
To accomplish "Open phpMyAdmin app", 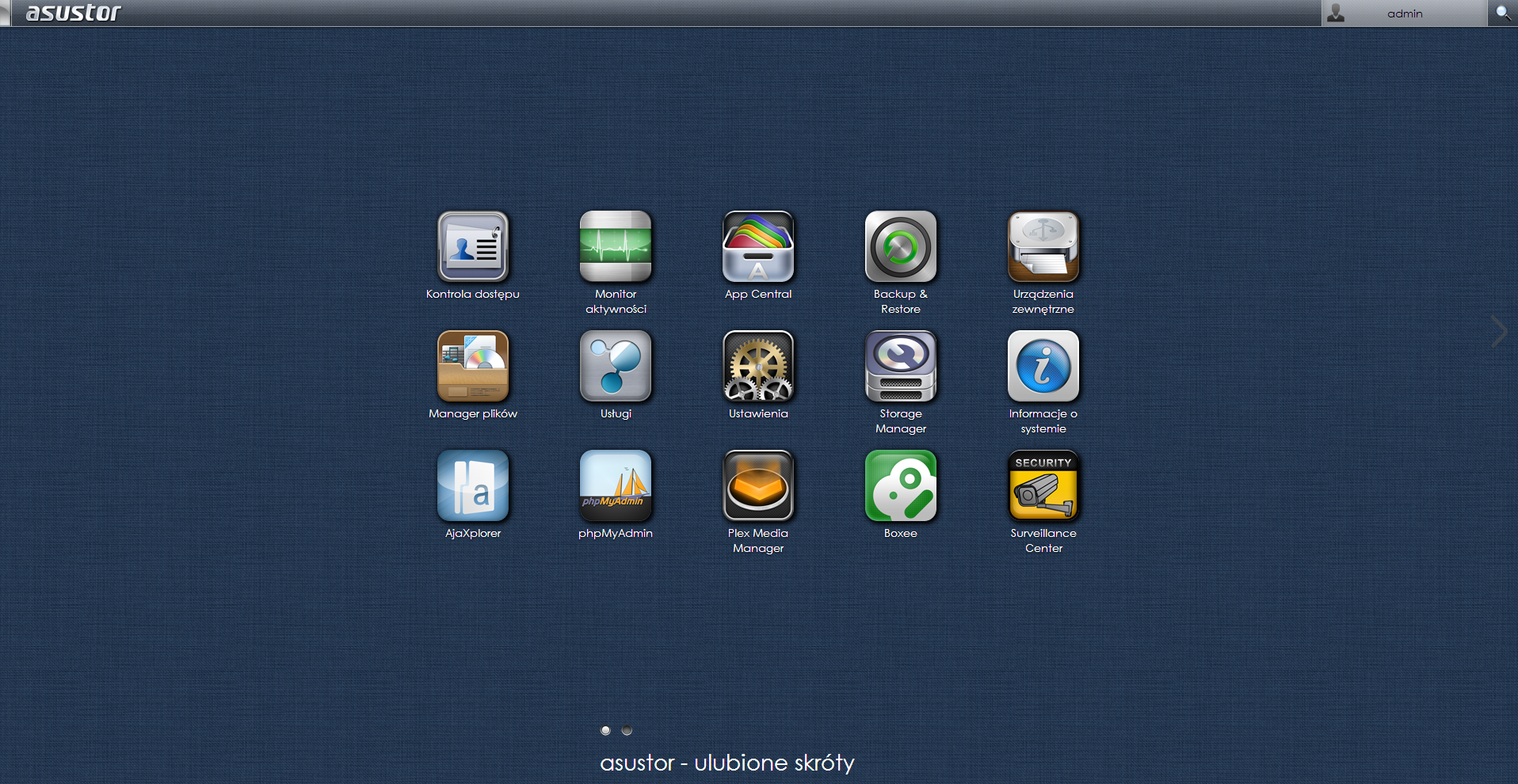I will 616,485.
